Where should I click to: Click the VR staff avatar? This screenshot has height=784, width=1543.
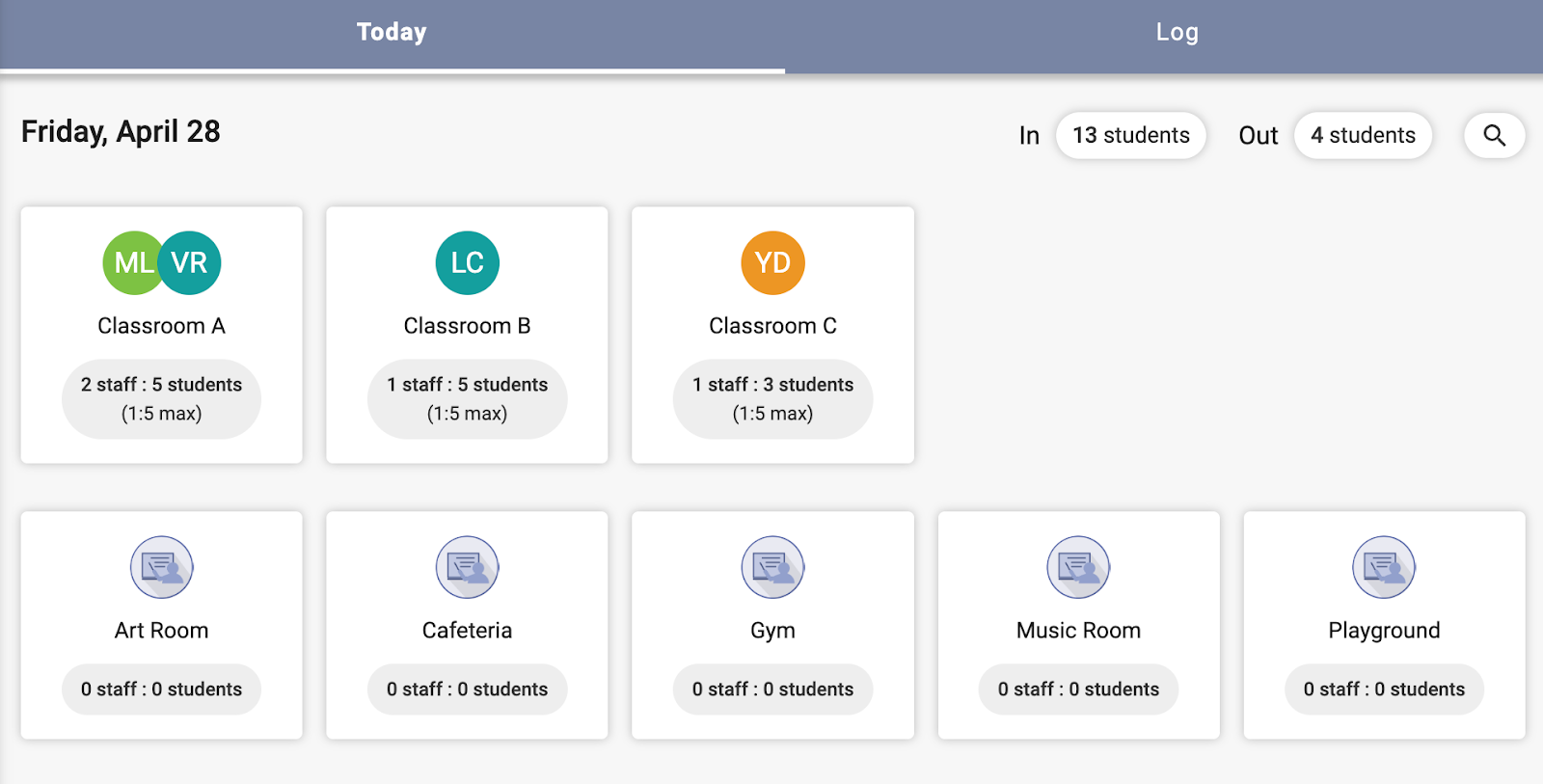click(x=192, y=262)
